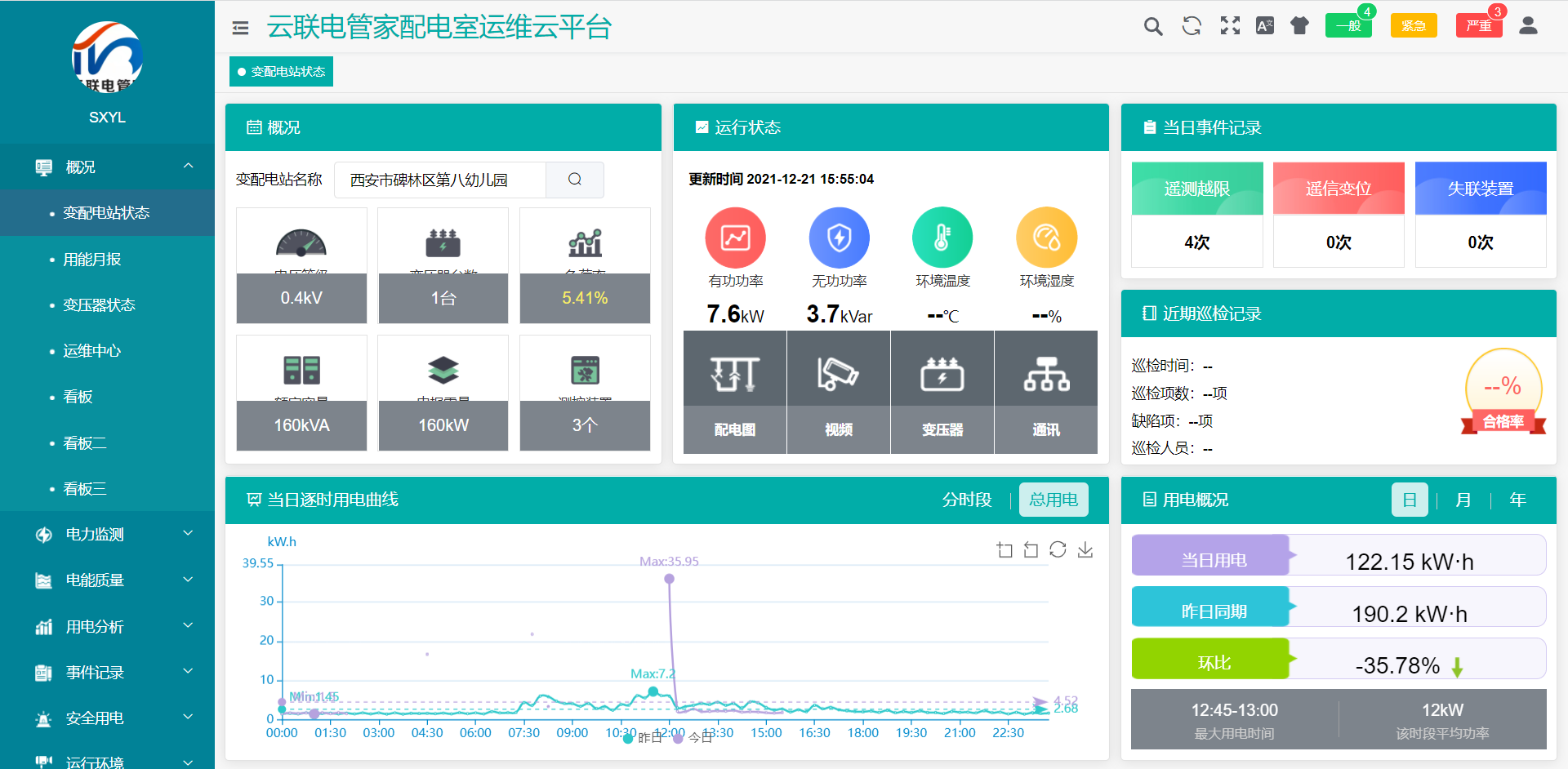
Task: Select the chart zoom selection tool
Action: (1005, 549)
